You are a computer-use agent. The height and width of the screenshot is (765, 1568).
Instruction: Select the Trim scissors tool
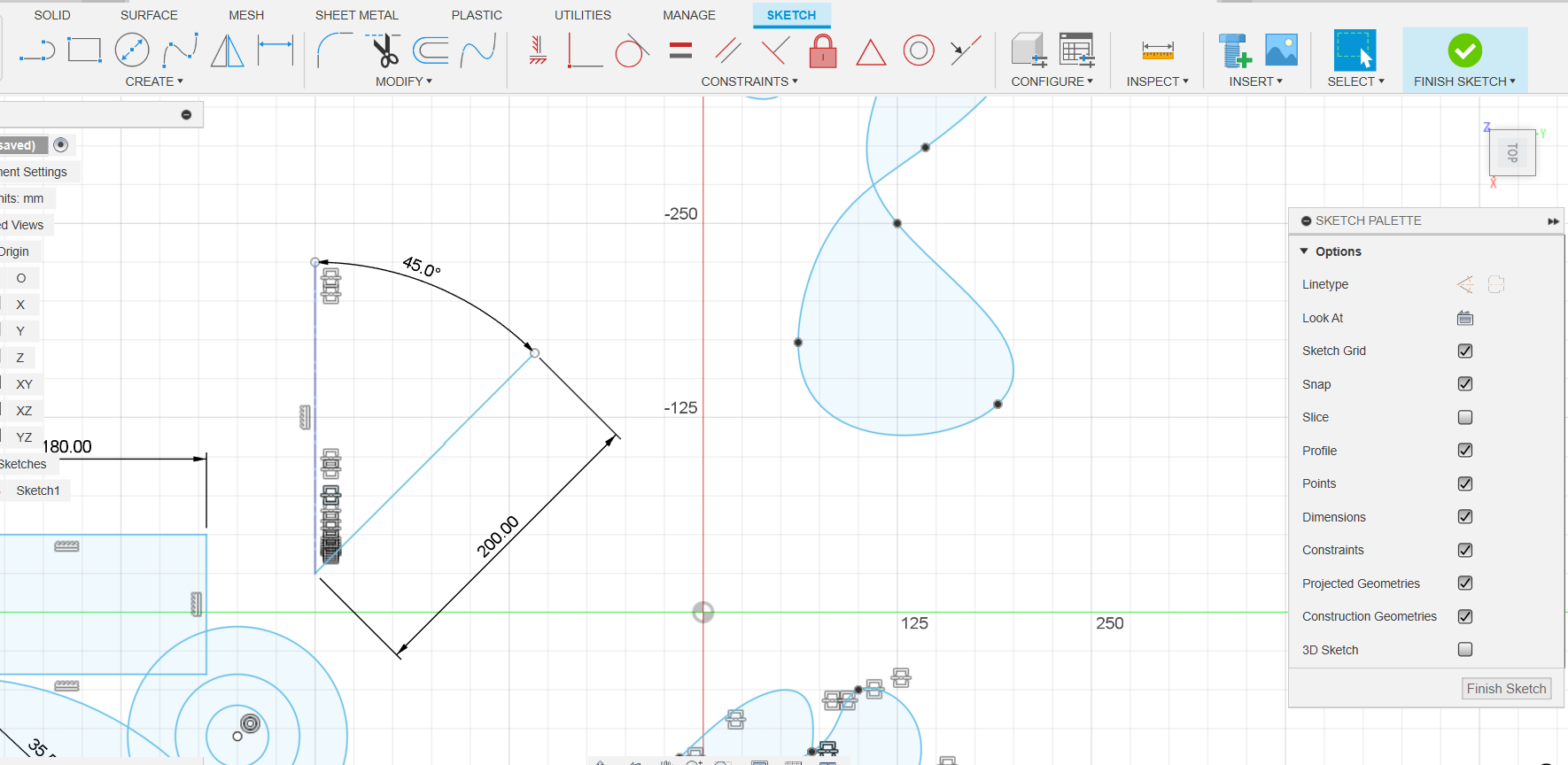384,50
